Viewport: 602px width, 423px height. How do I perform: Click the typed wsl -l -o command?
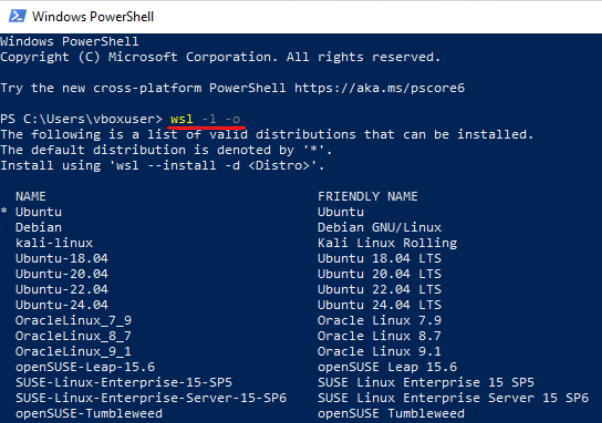pyautogui.click(x=205, y=119)
